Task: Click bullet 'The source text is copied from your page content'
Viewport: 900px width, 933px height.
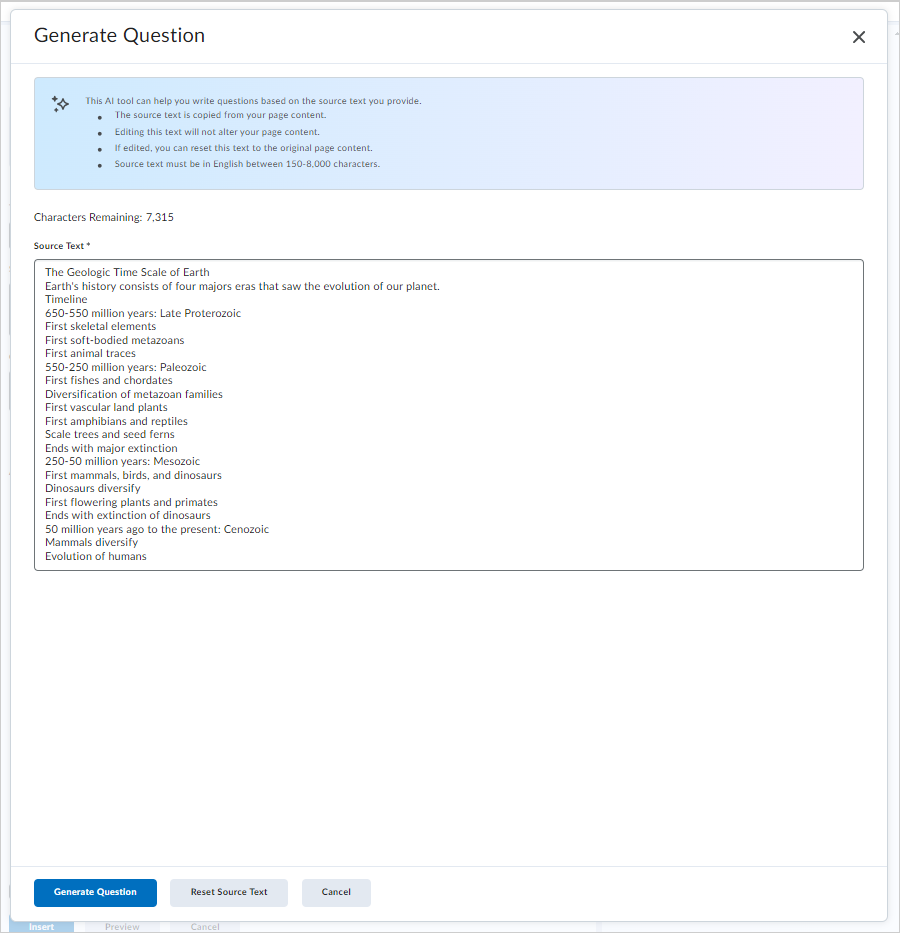Action: [x=221, y=115]
